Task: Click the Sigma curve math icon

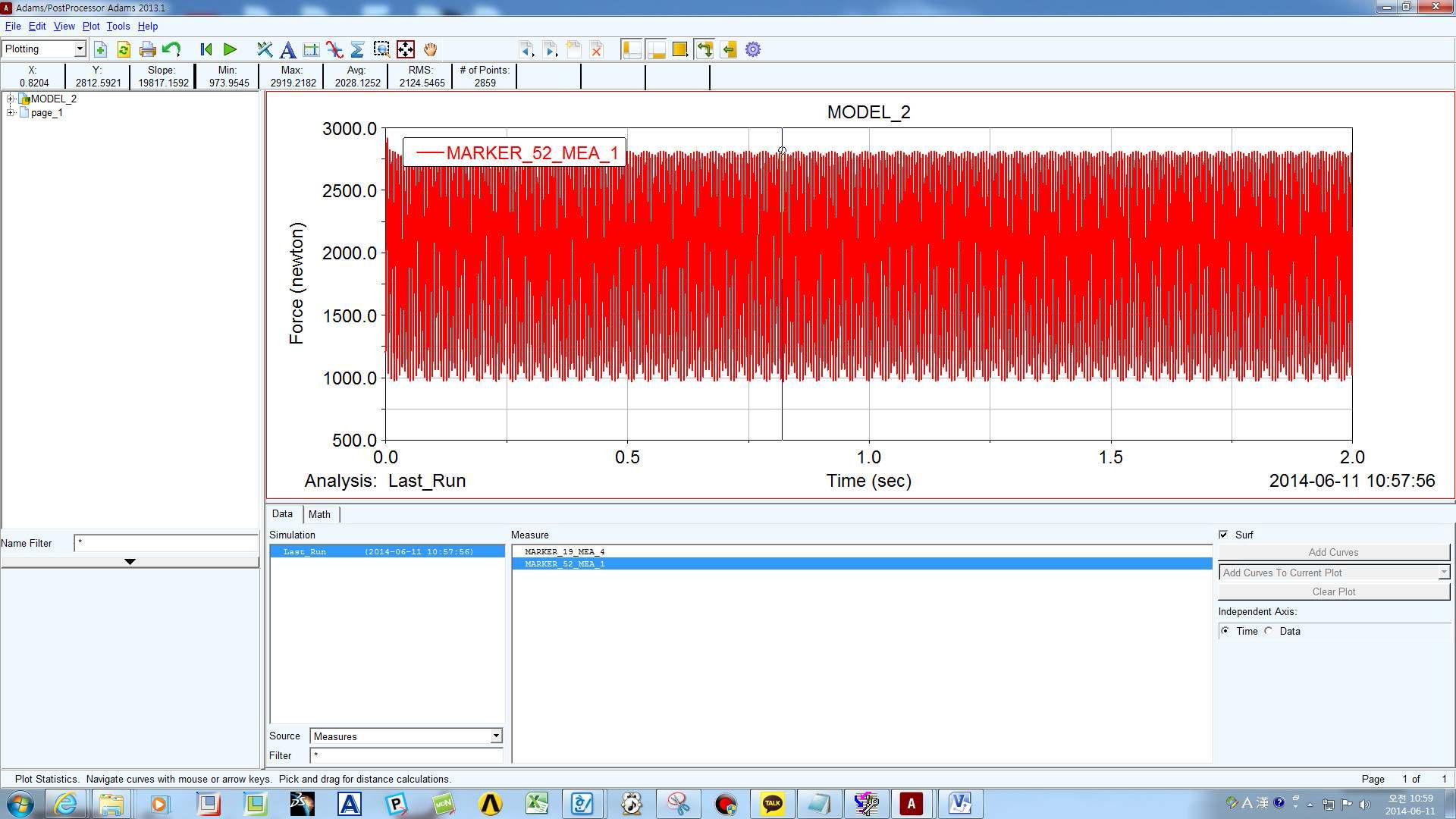Action: pos(358,49)
